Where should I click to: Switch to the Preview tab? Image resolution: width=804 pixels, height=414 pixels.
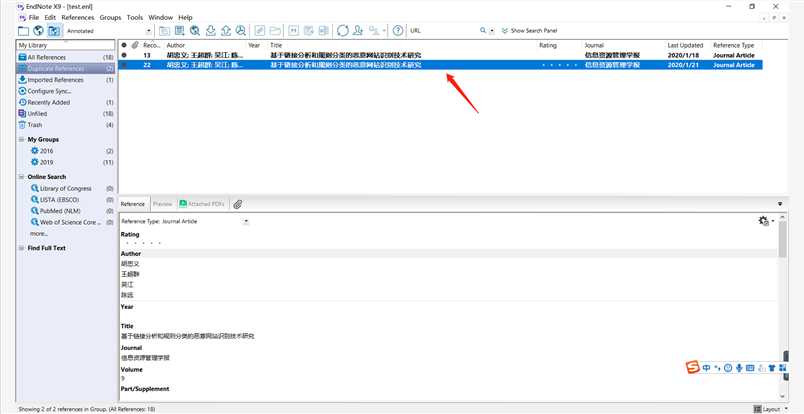tap(163, 204)
